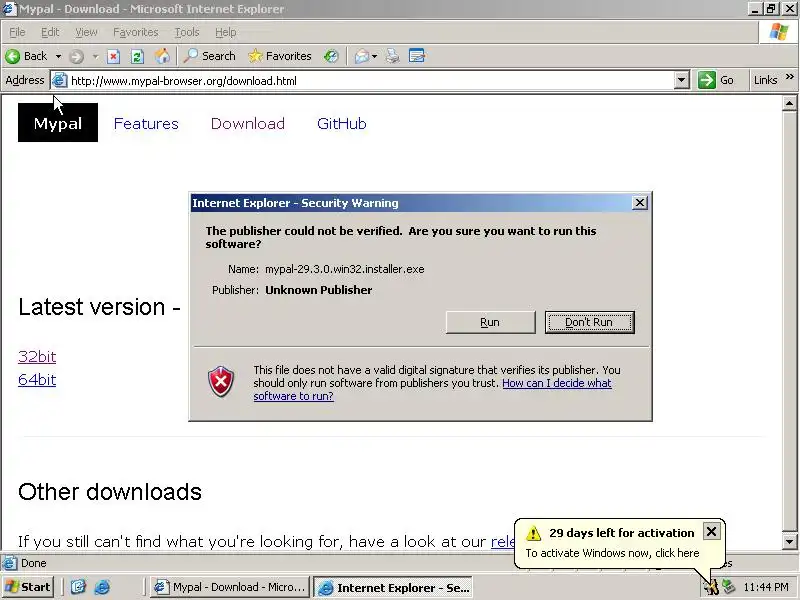Viewport: 800px width, 600px height.
Task: Click the address bar URL field
Action: pos(370,81)
